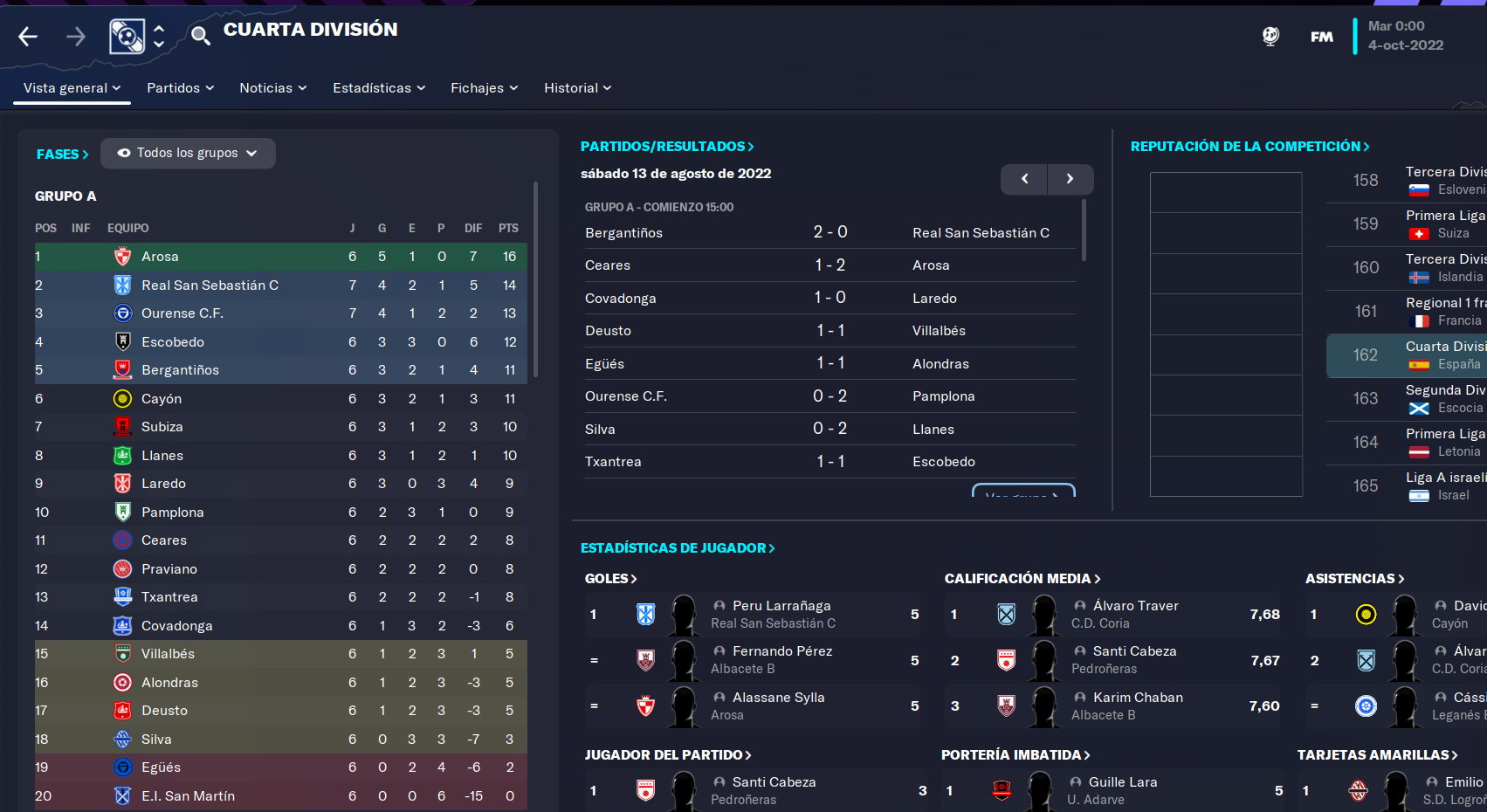Viewport: 1487px width, 812px height.
Task: Show previous match day with left chevron
Action: click(1024, 179)
